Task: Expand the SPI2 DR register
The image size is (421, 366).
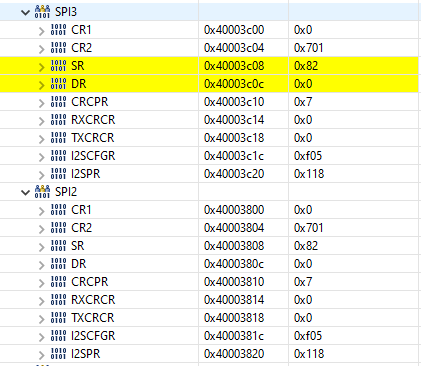Action: coord(41,265)
